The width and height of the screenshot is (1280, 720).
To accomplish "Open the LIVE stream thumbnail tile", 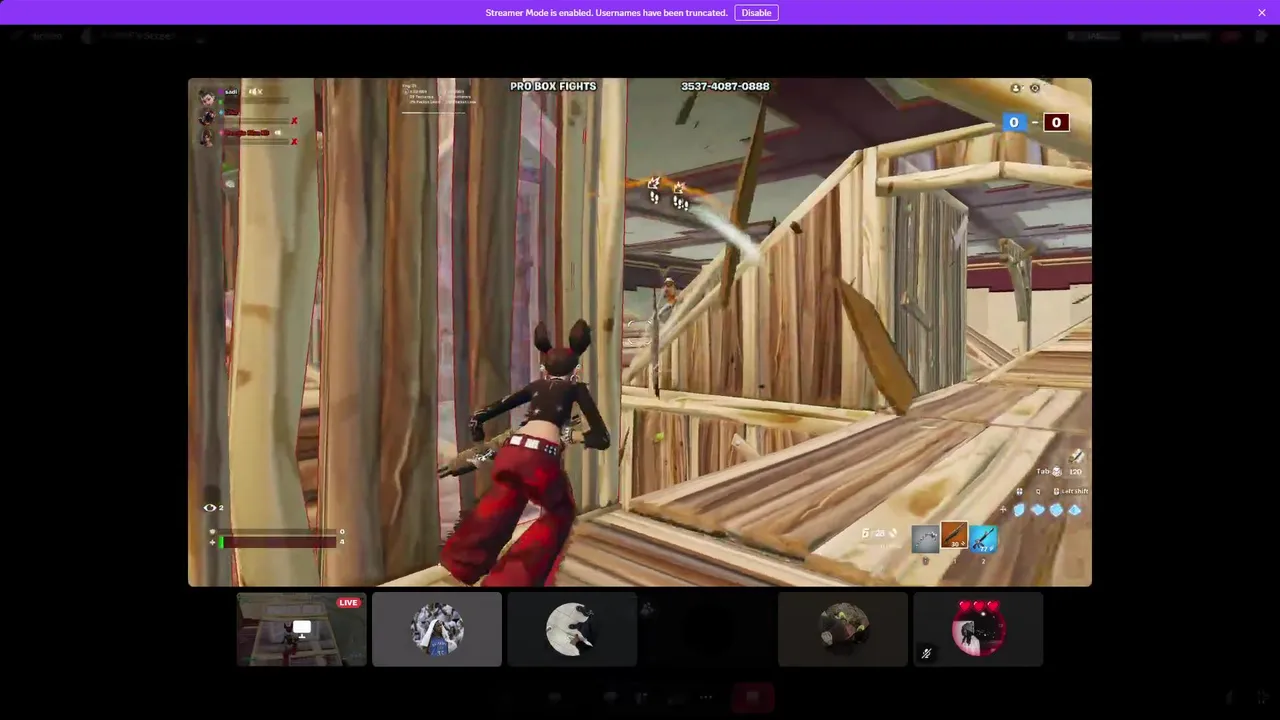I will [x=301, y=629].
